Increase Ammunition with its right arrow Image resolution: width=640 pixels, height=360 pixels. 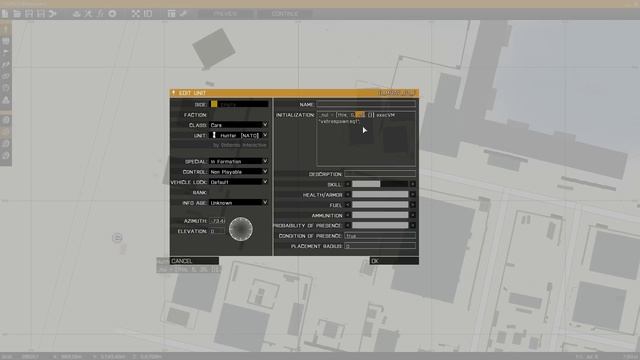413,215
